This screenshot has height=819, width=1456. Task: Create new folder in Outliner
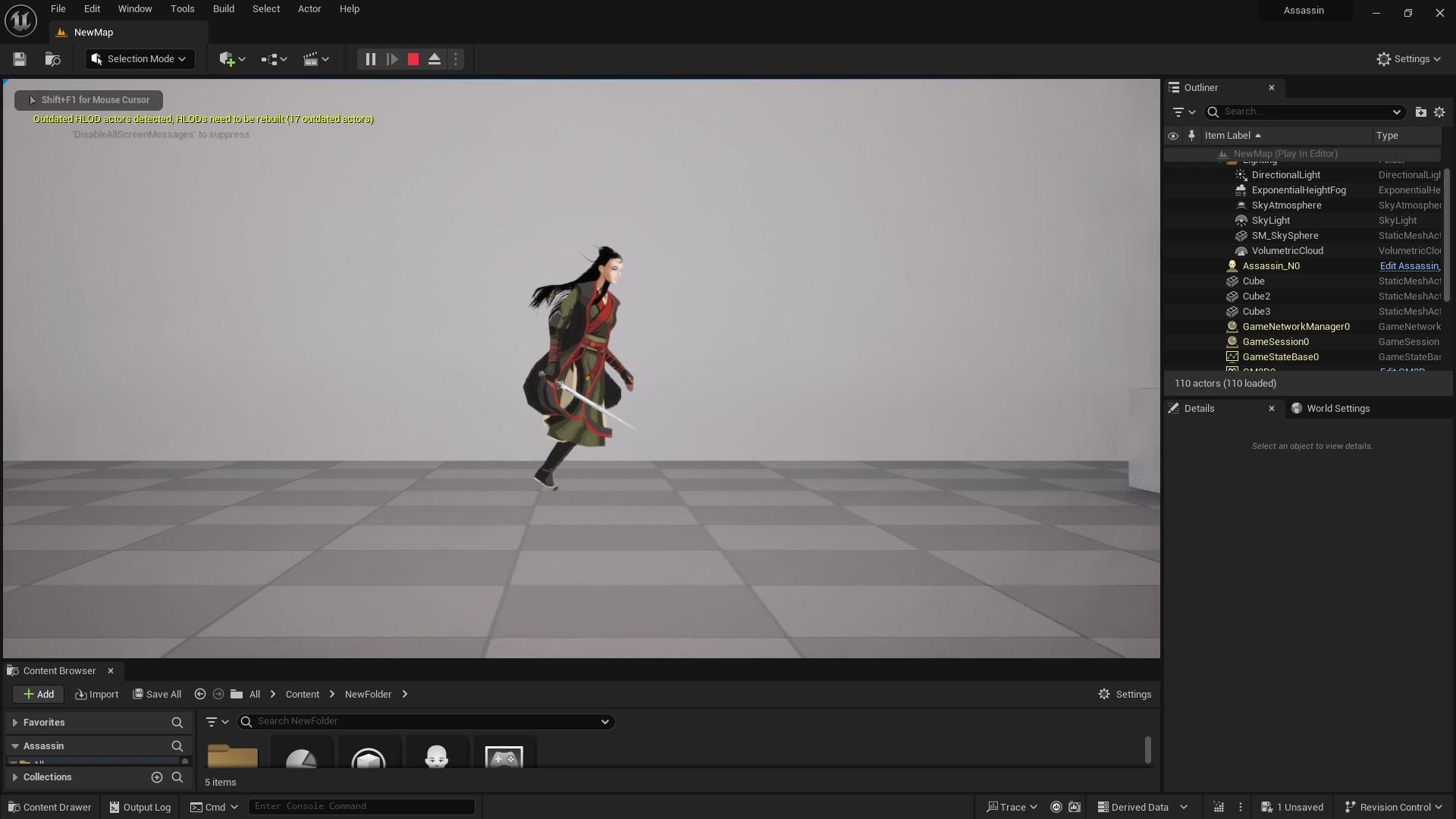click(x=1420, y=112)
